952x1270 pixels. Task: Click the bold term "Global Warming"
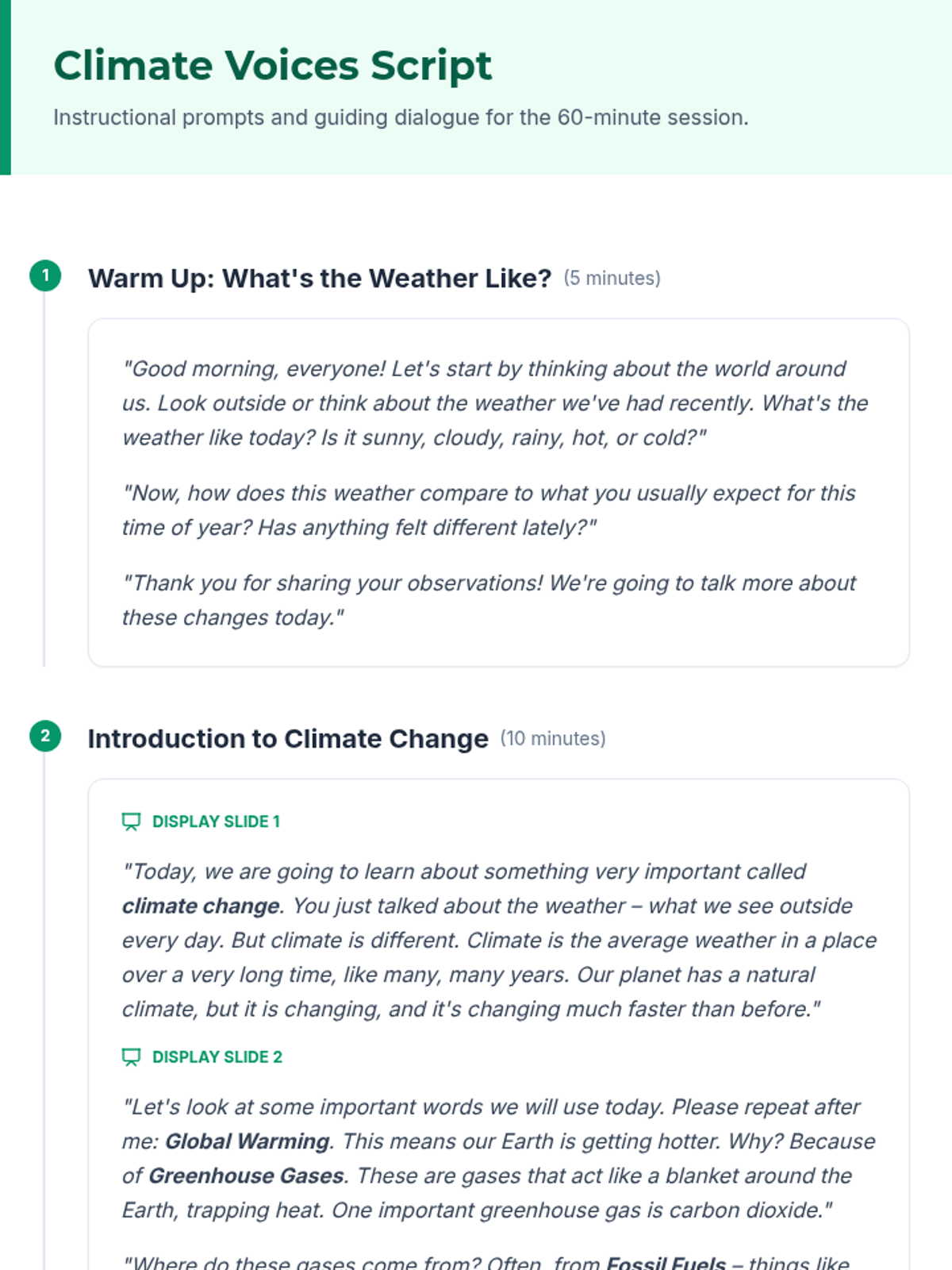(247, 1141)
